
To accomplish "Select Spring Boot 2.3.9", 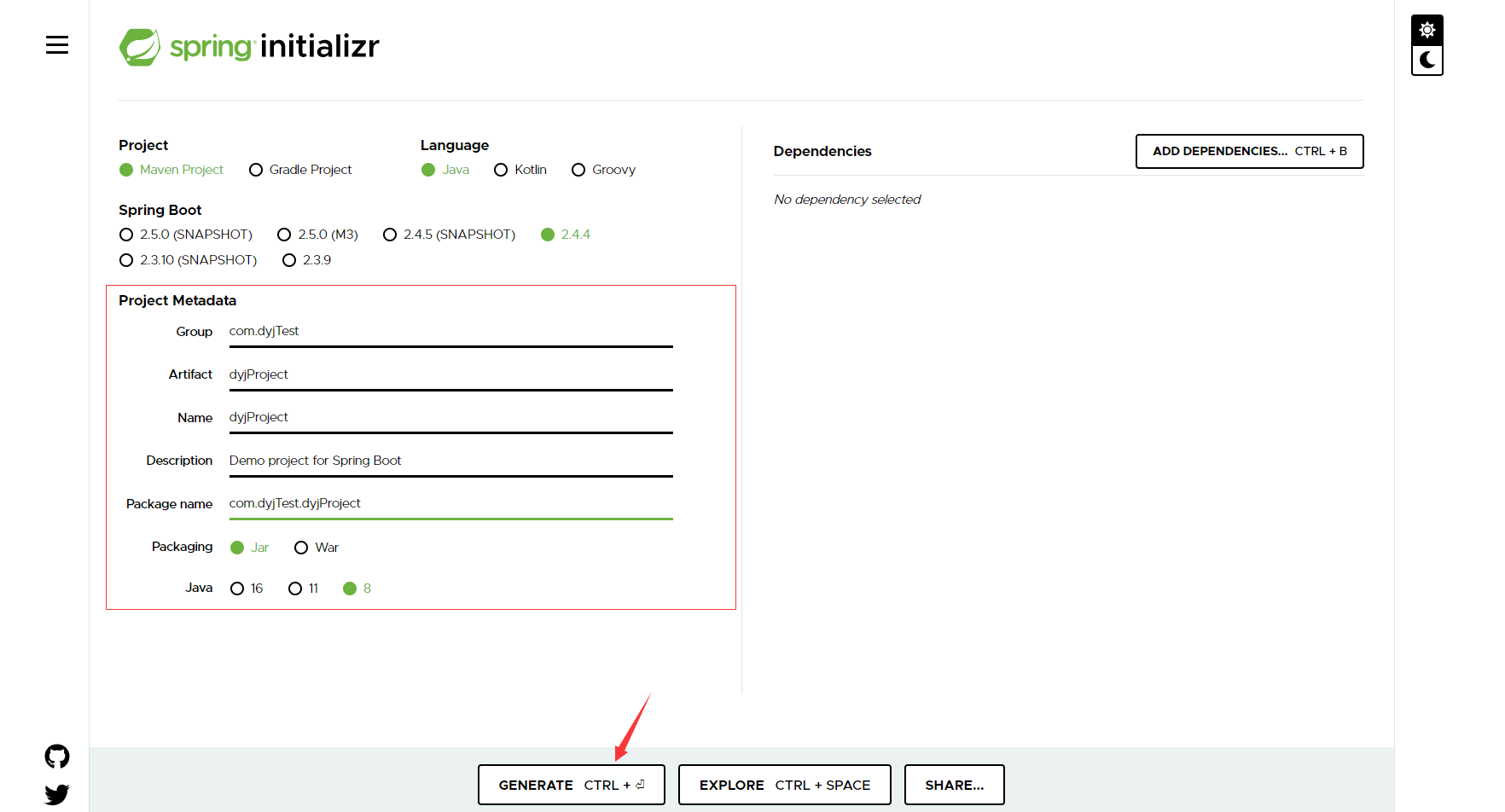I will pos(307,260).
